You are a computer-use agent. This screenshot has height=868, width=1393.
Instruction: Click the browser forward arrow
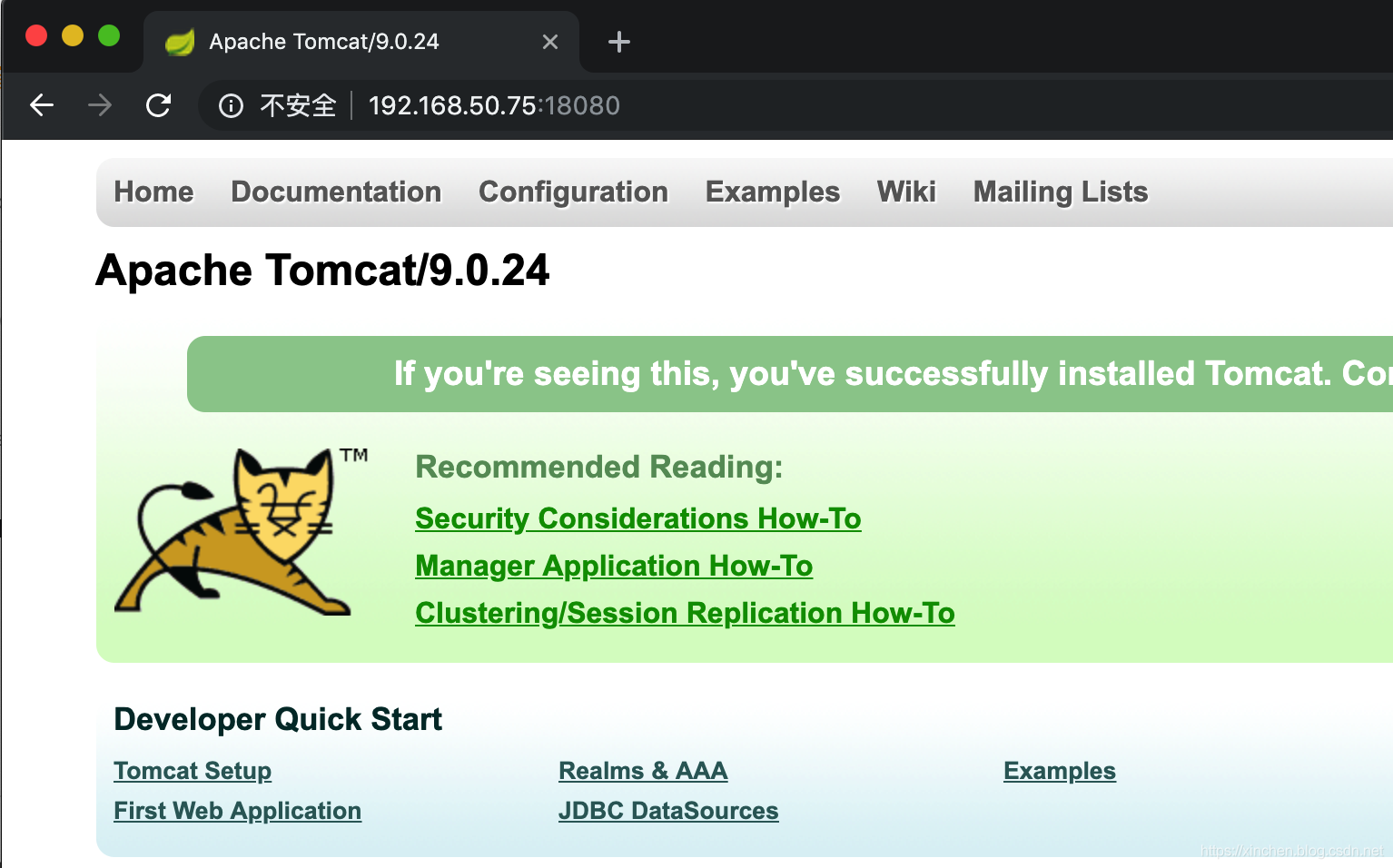[100, 105]
